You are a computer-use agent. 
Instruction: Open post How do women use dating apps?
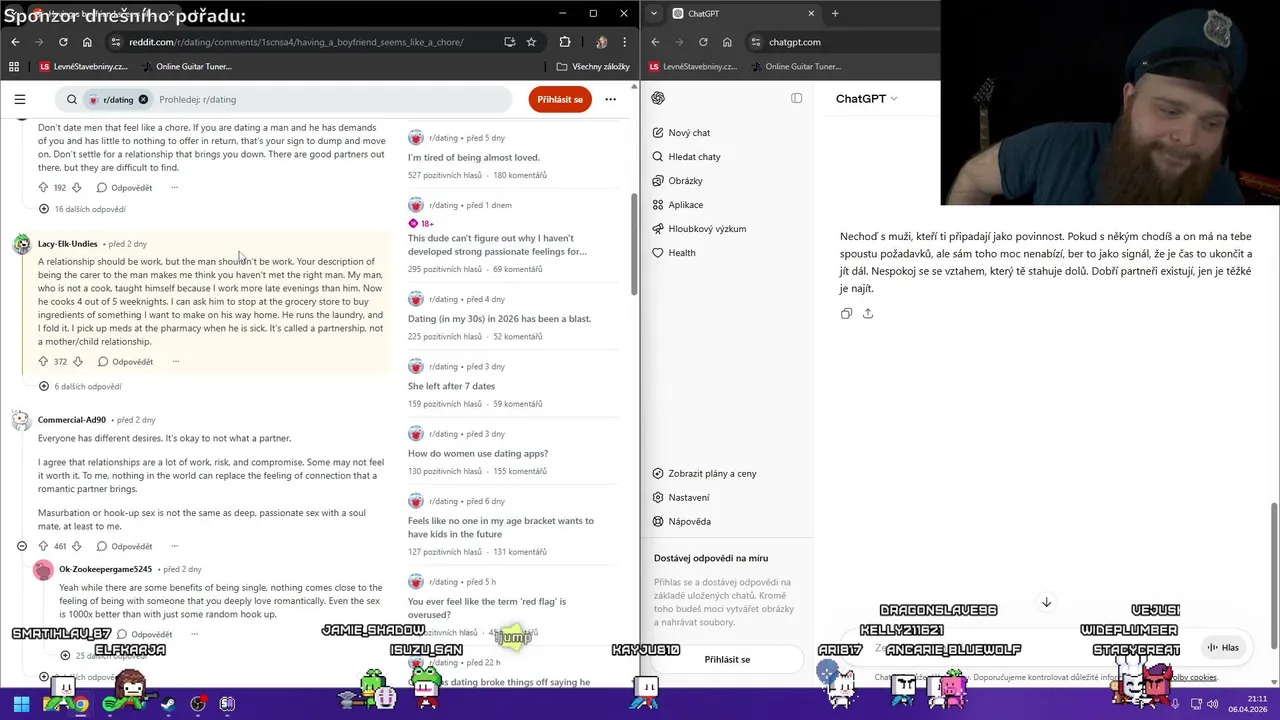point(478,453)
